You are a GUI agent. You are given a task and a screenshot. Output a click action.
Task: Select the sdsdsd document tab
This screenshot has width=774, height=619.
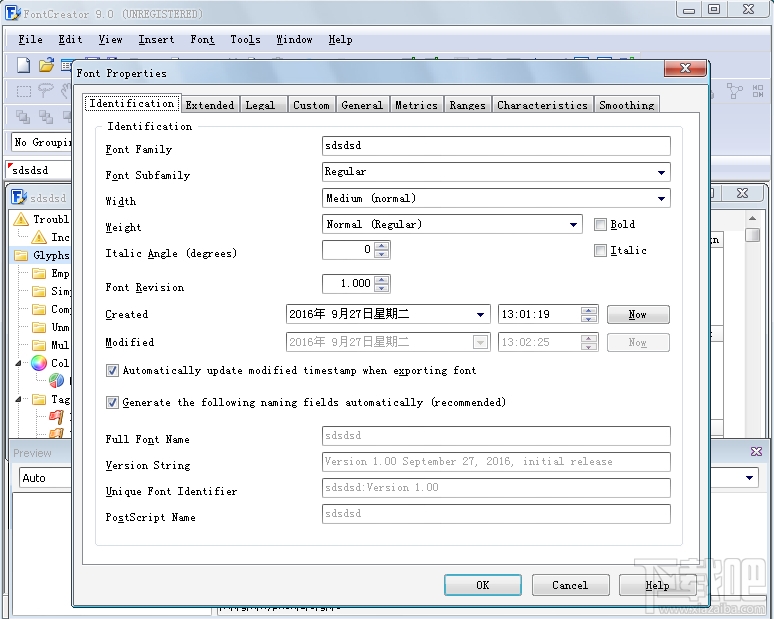(39, 170)
